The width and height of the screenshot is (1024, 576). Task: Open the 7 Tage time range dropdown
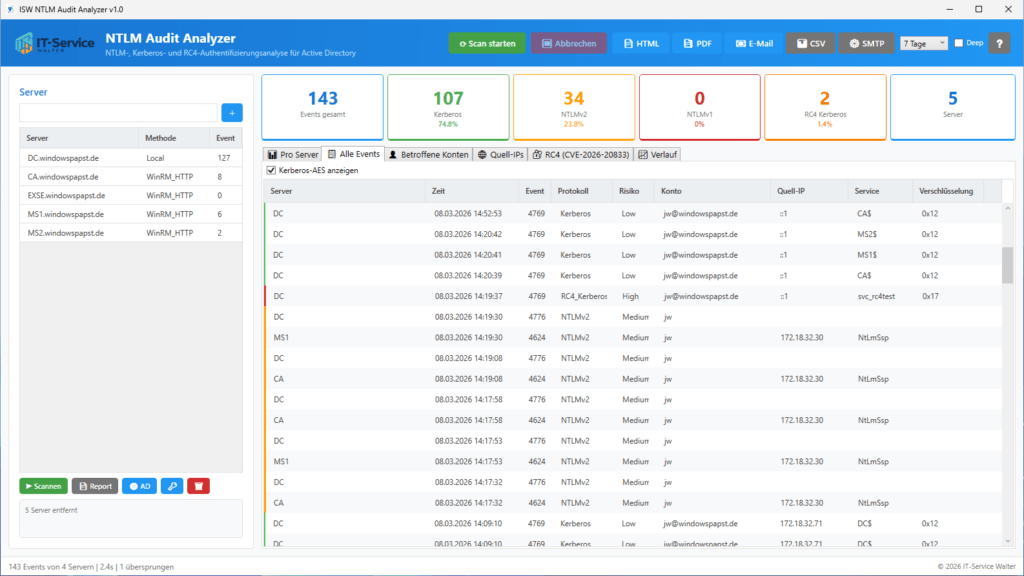pyautogui.click(x=923, y=44)
